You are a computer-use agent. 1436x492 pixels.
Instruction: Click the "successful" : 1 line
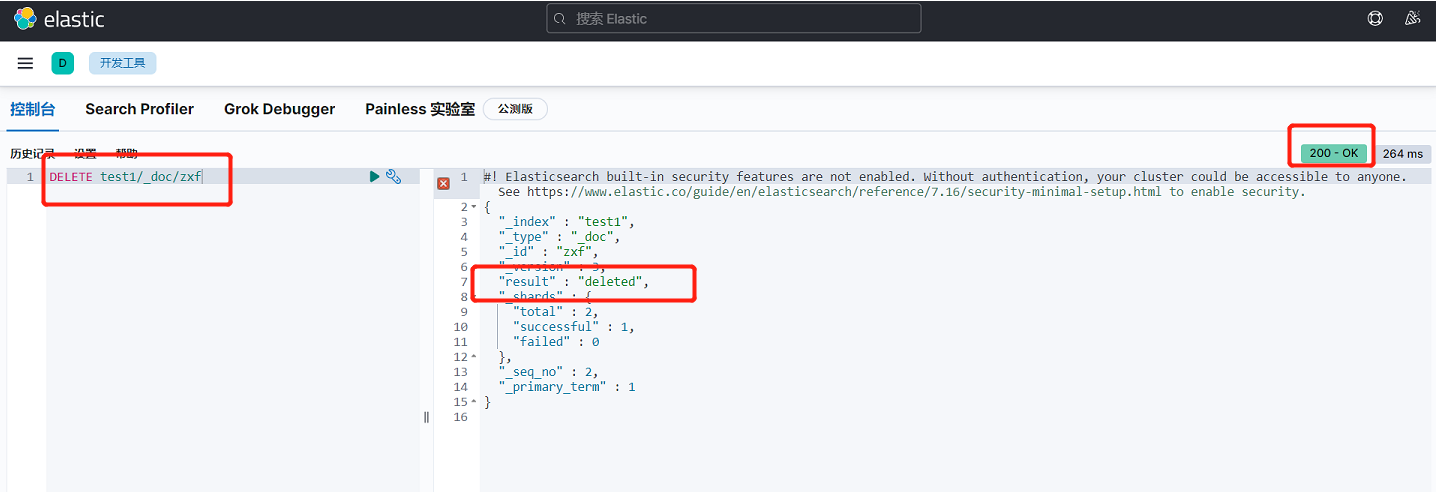pyautogui.click(x=573, y=327)
